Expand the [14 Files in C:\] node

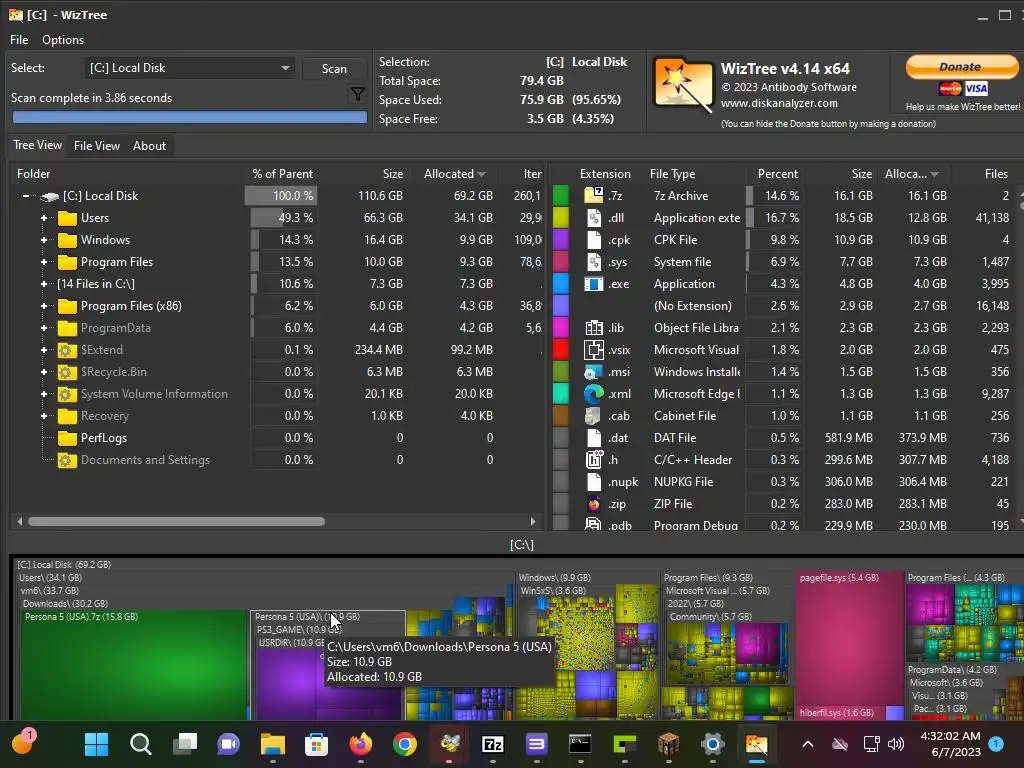pos(44,283)
